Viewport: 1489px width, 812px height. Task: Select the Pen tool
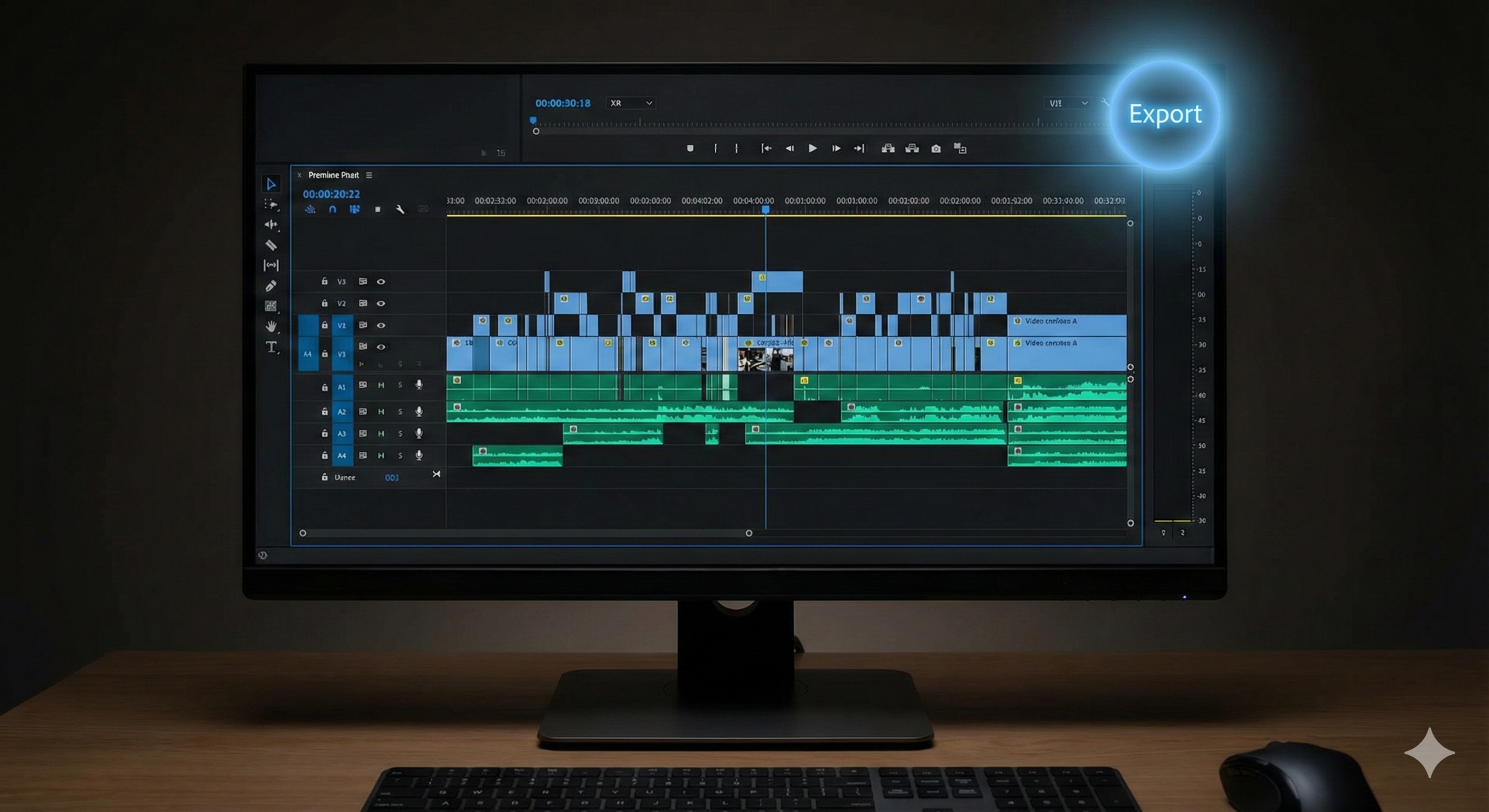click(x=271, y=284)
